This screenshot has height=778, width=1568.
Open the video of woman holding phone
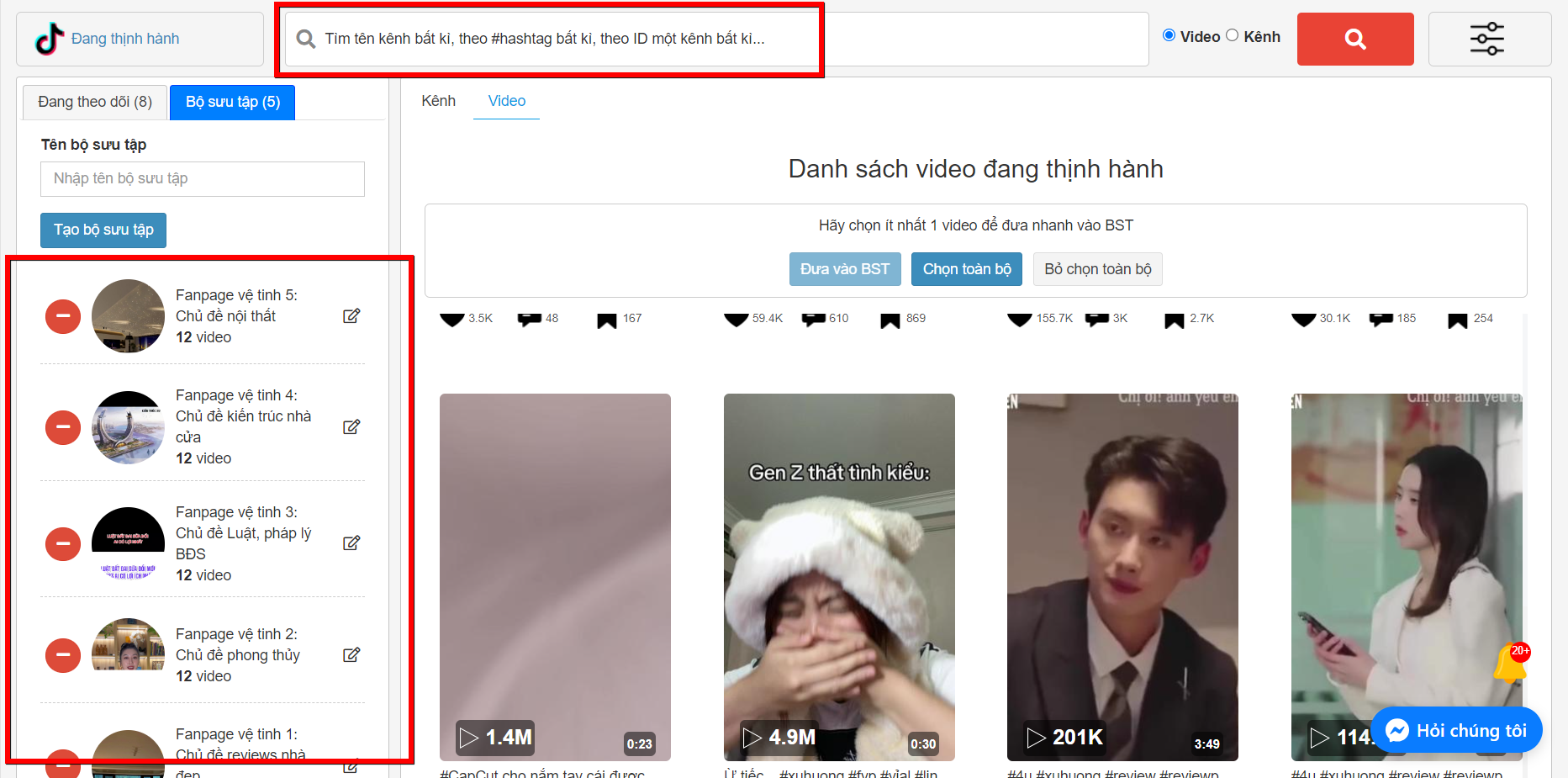pyautogui.click(x=1407, y=577)
